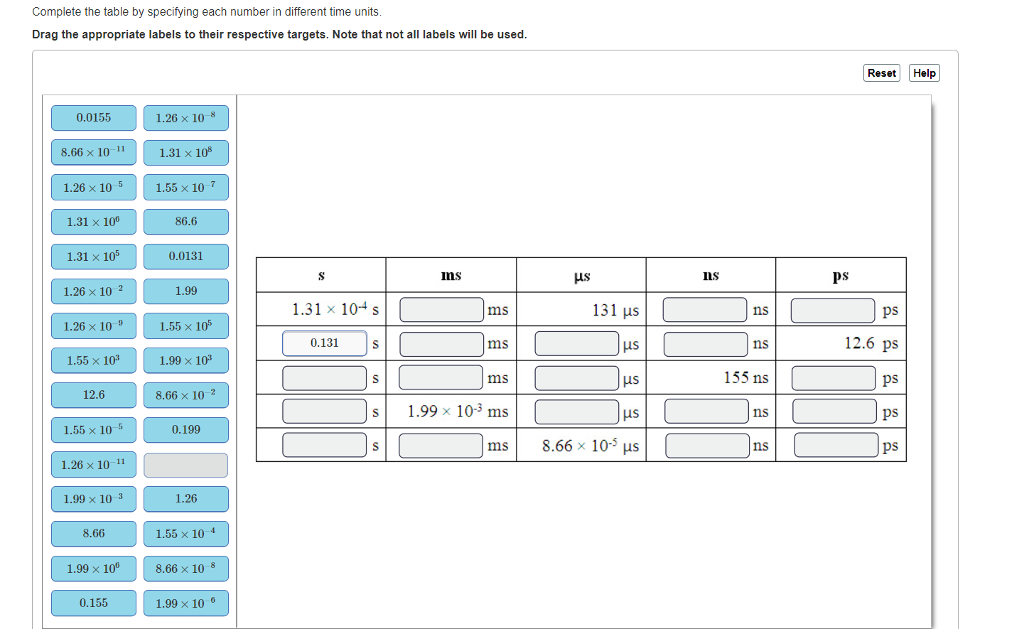Viewport: 1024px width, 629px height.
Task: Select the 0.199 label
Action: point(186,429)
